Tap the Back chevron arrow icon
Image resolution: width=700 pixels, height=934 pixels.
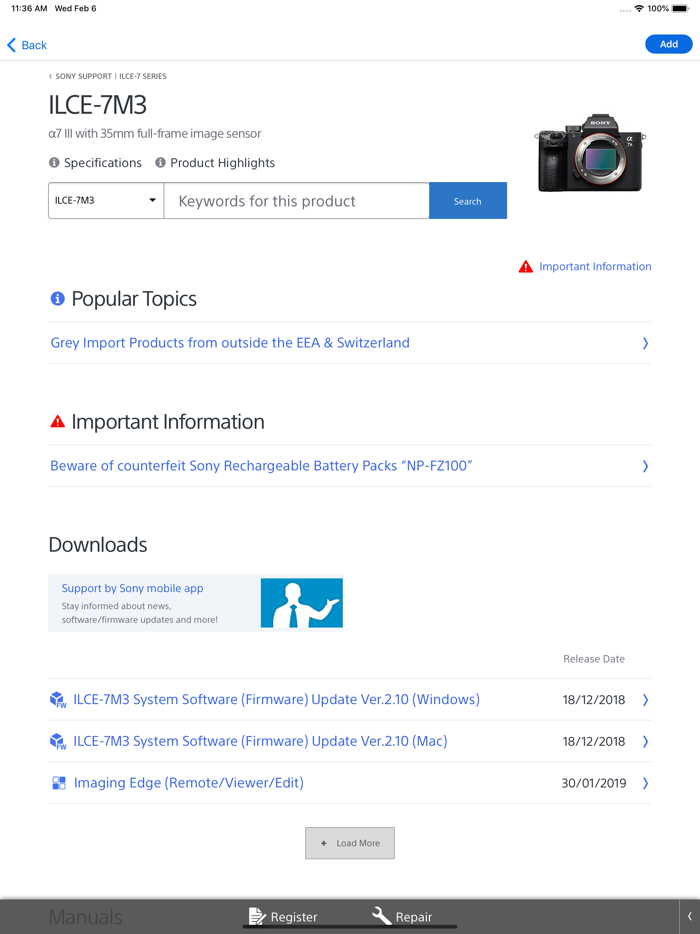tap(11, 45)
